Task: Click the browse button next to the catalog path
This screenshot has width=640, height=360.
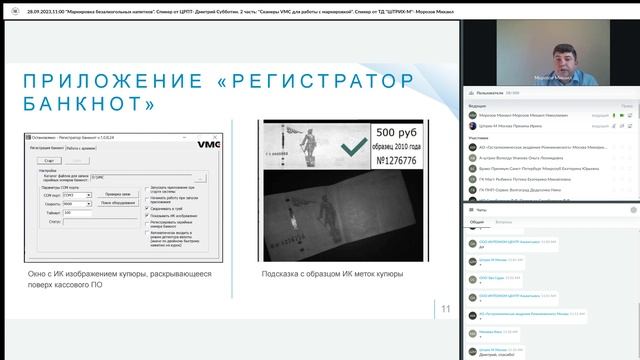Action: 200,178
